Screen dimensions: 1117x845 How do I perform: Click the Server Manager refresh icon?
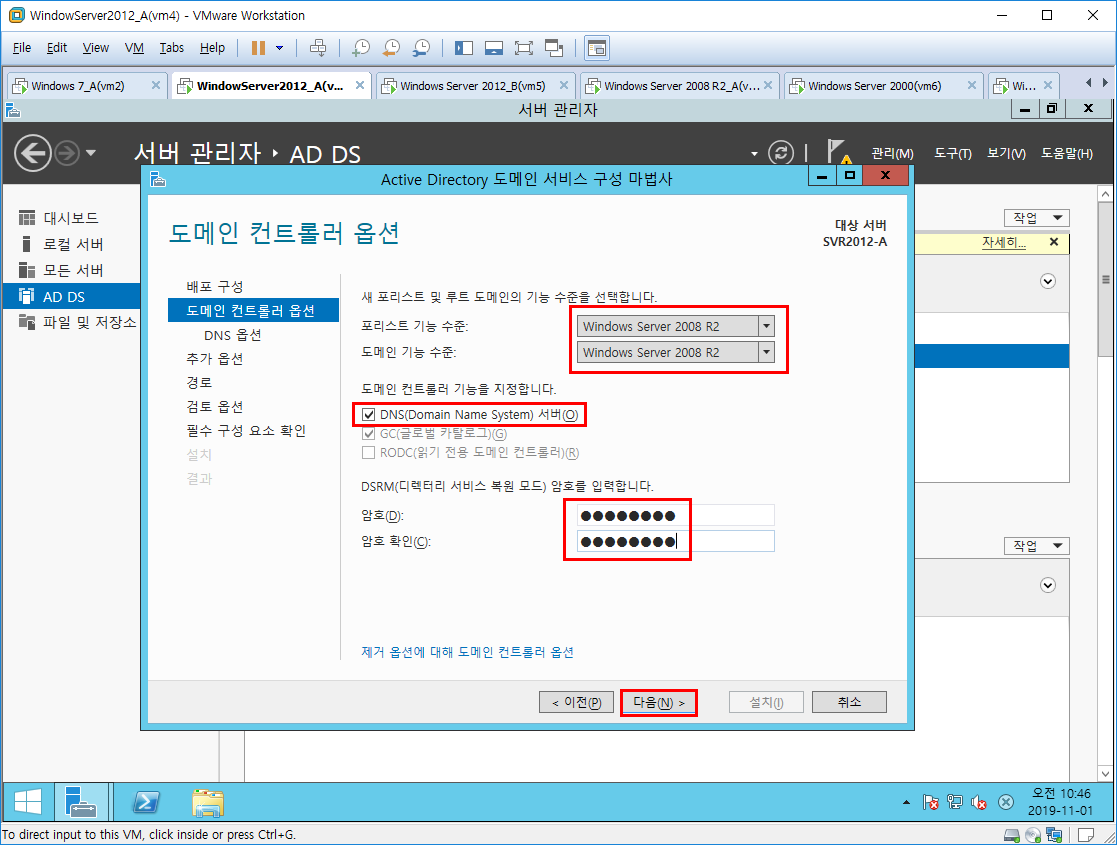click(x=781, y=152)
